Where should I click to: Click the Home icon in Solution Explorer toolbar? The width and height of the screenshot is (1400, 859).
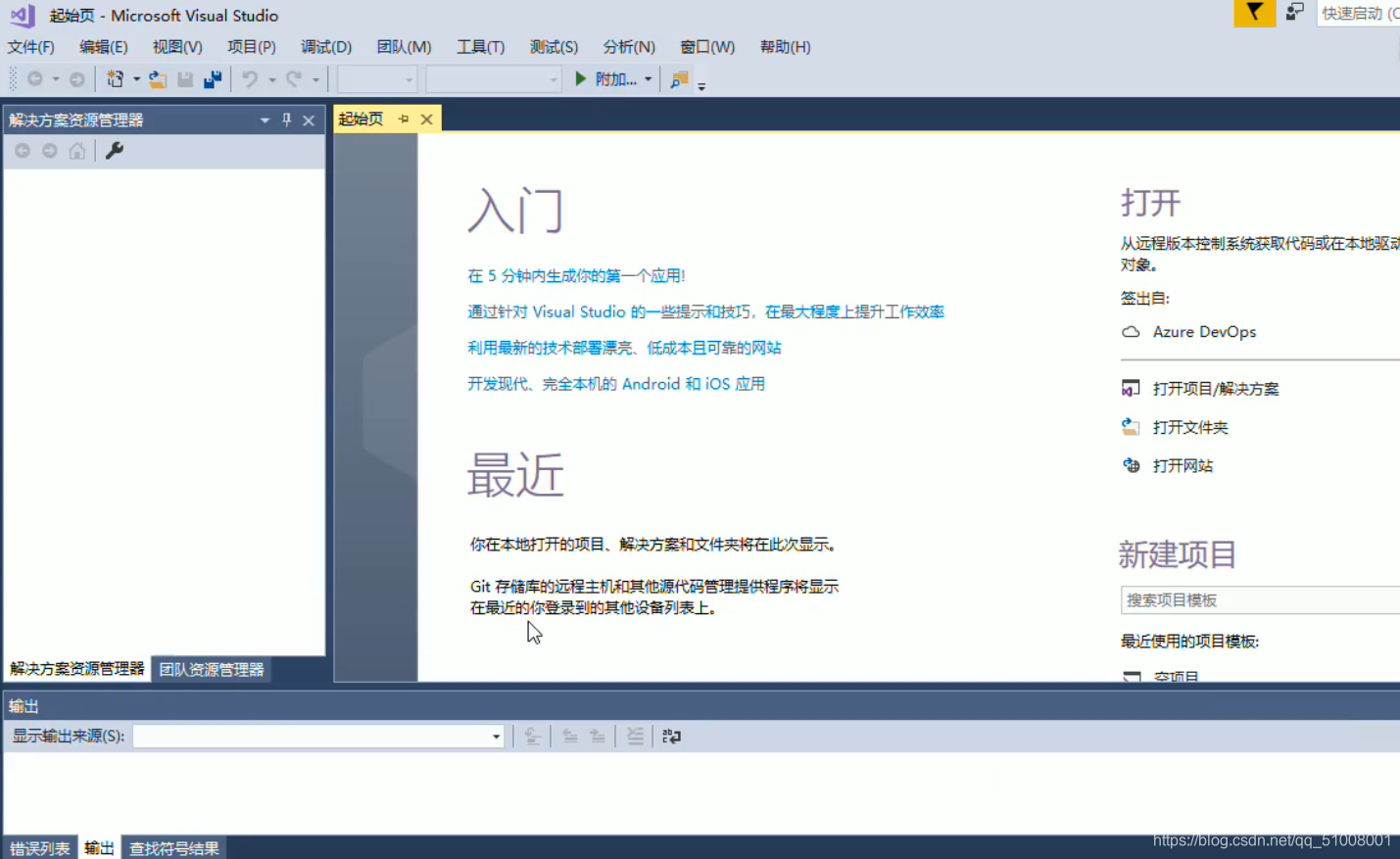point(76,151)
